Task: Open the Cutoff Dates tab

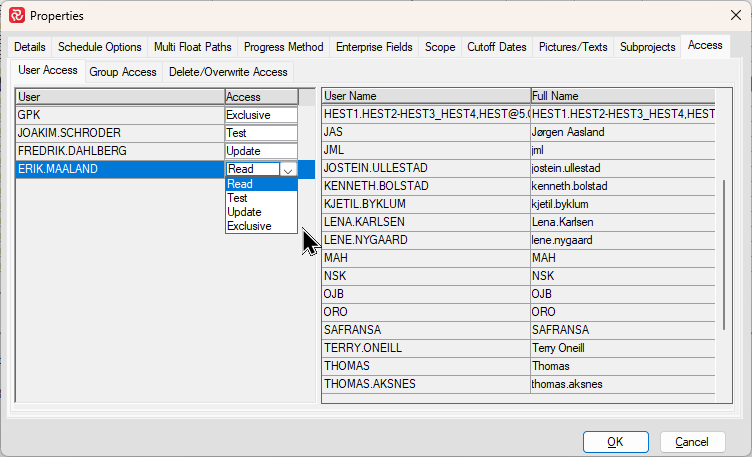Action: click(496, 47)
